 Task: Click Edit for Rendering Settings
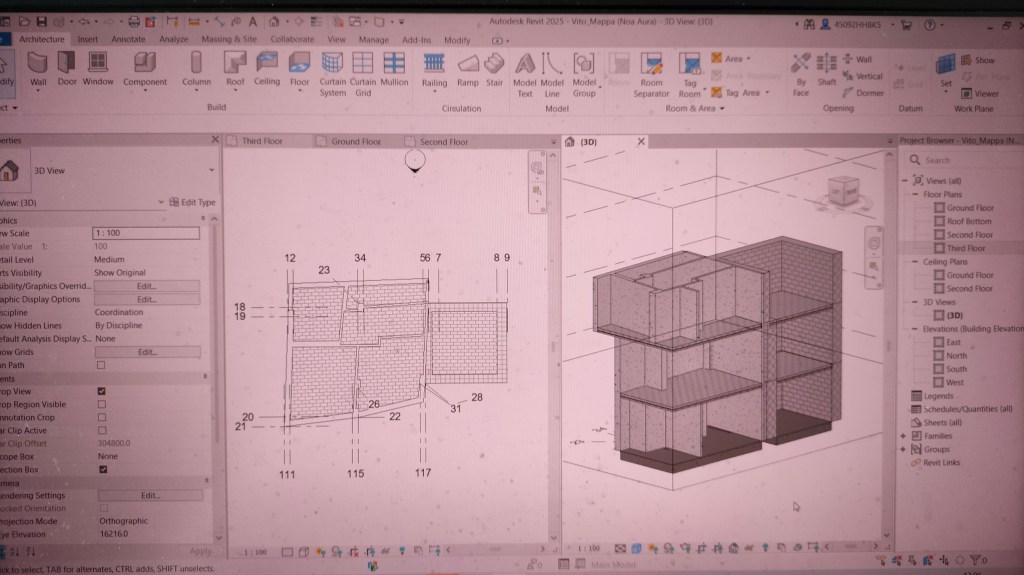click(x=150, y=495)
